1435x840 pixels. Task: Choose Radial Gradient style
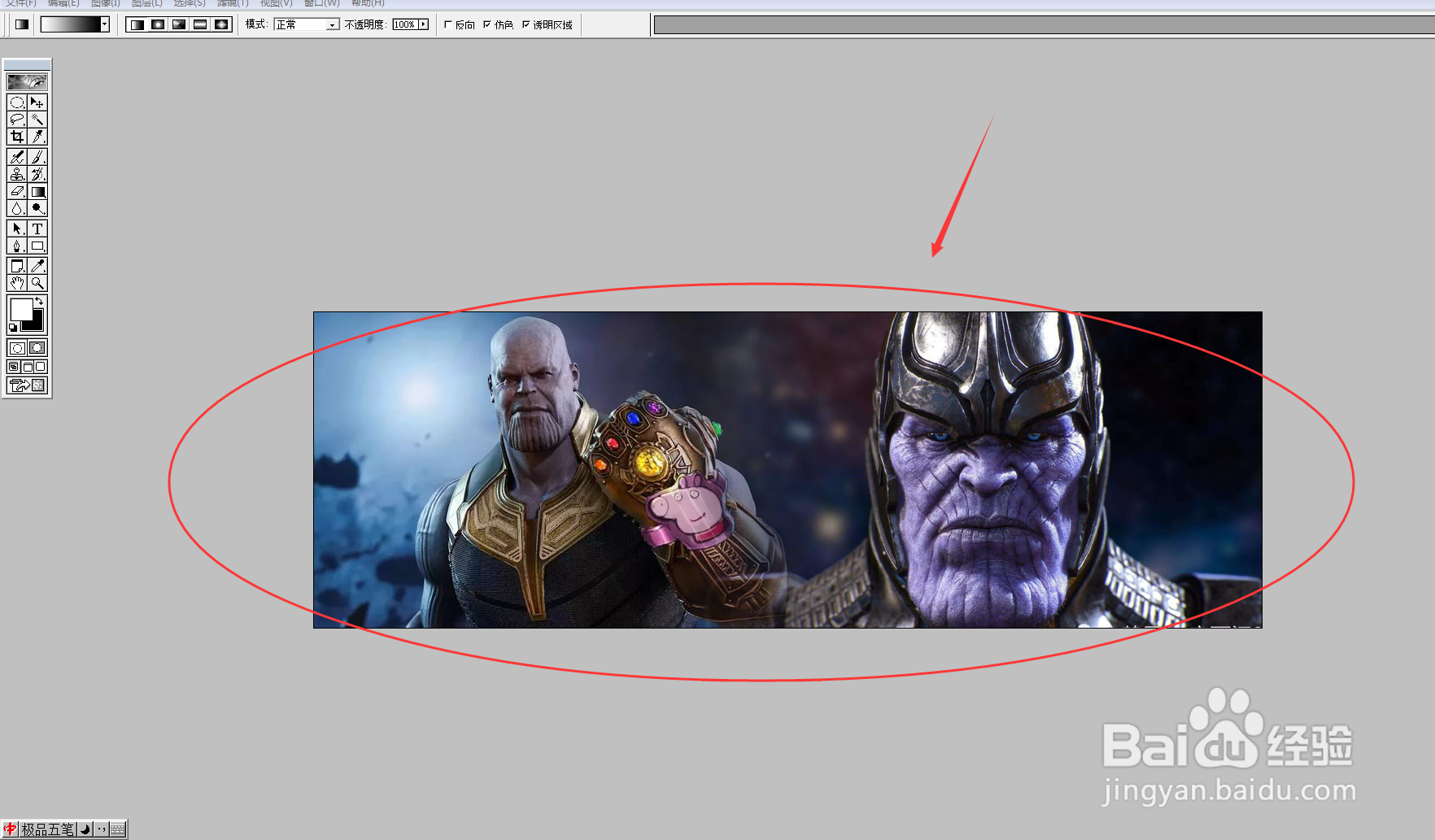pos(158,24)
